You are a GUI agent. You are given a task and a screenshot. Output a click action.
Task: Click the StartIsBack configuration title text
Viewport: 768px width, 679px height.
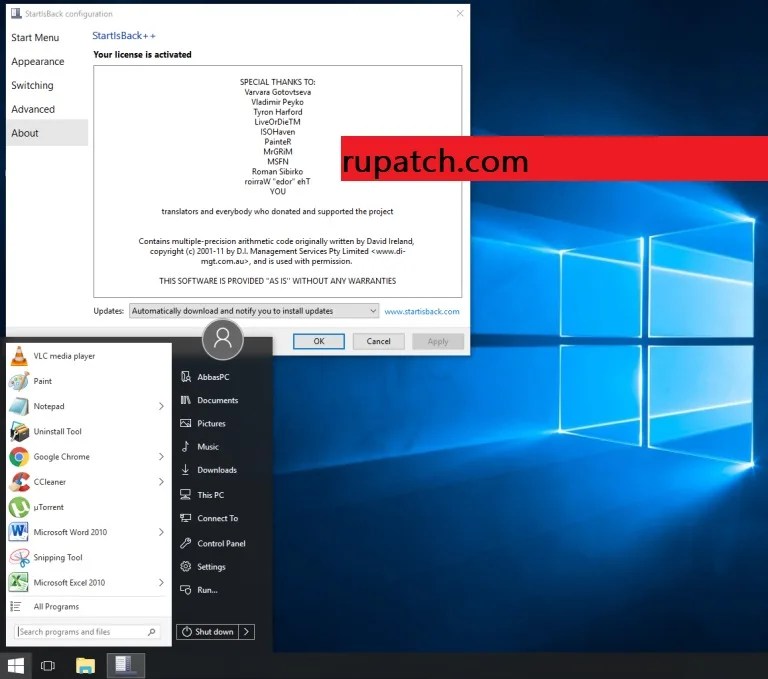69,14
